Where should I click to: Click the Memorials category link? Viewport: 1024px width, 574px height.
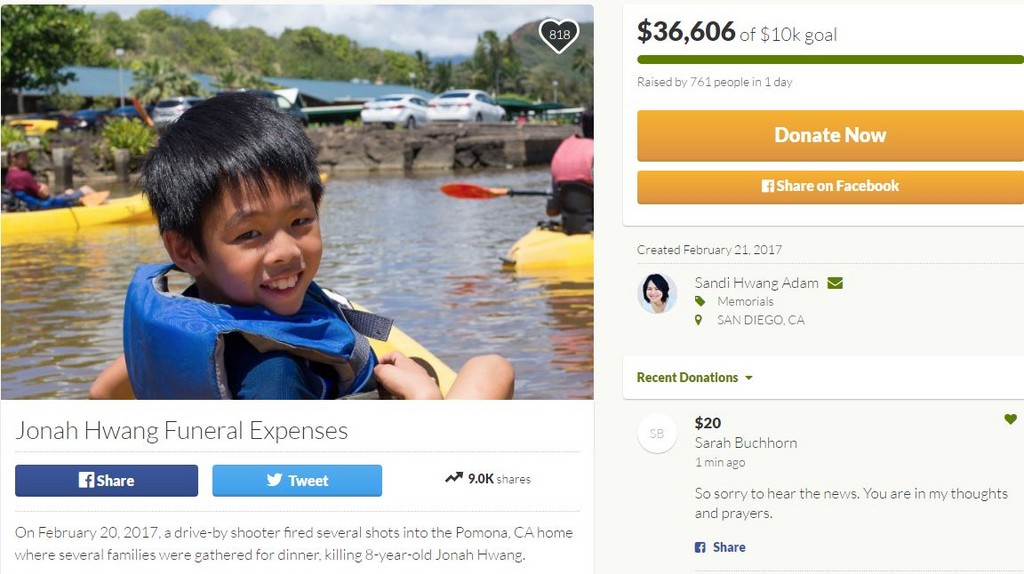745,301
